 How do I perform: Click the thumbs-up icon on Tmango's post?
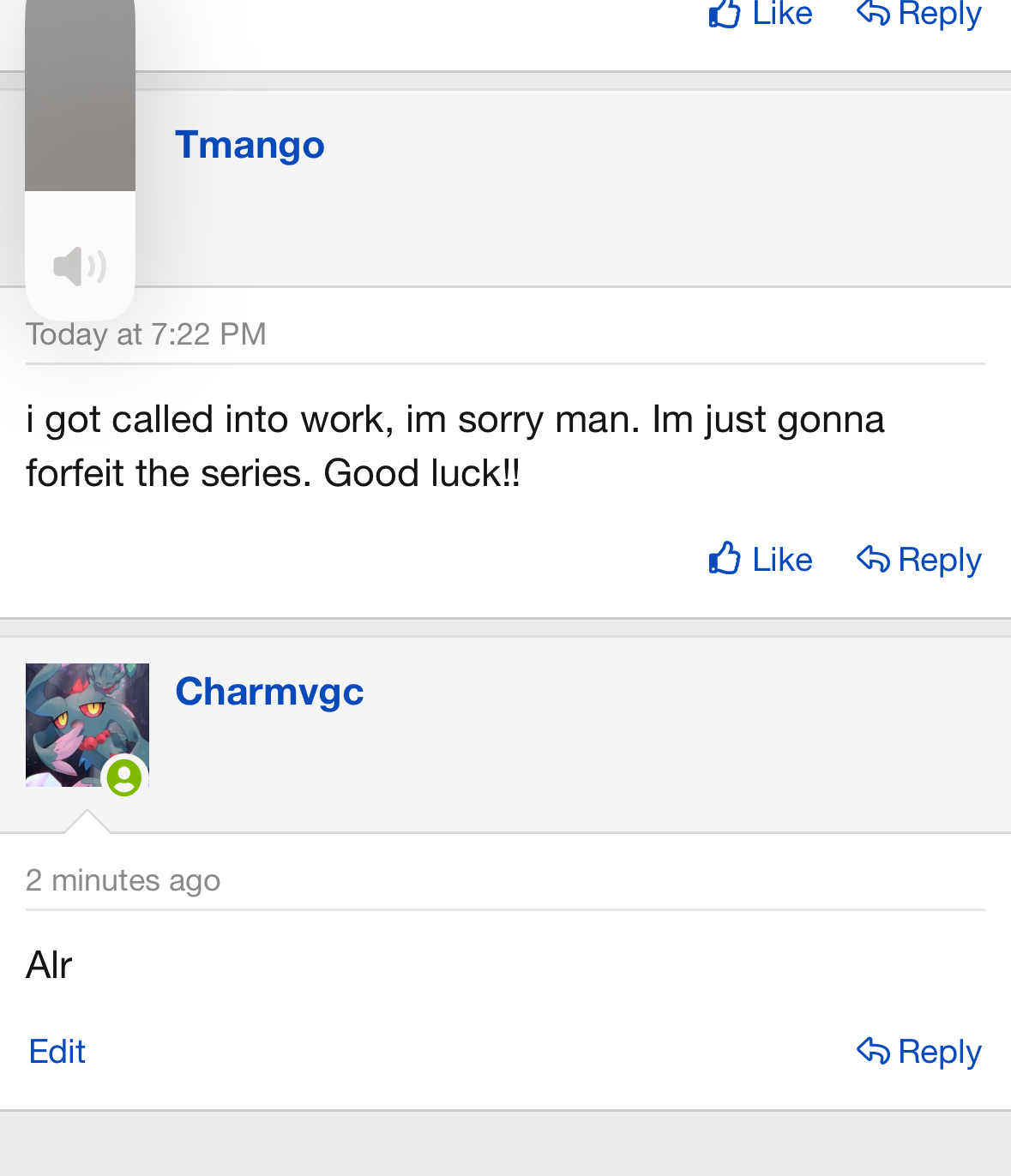coord(725,558)
